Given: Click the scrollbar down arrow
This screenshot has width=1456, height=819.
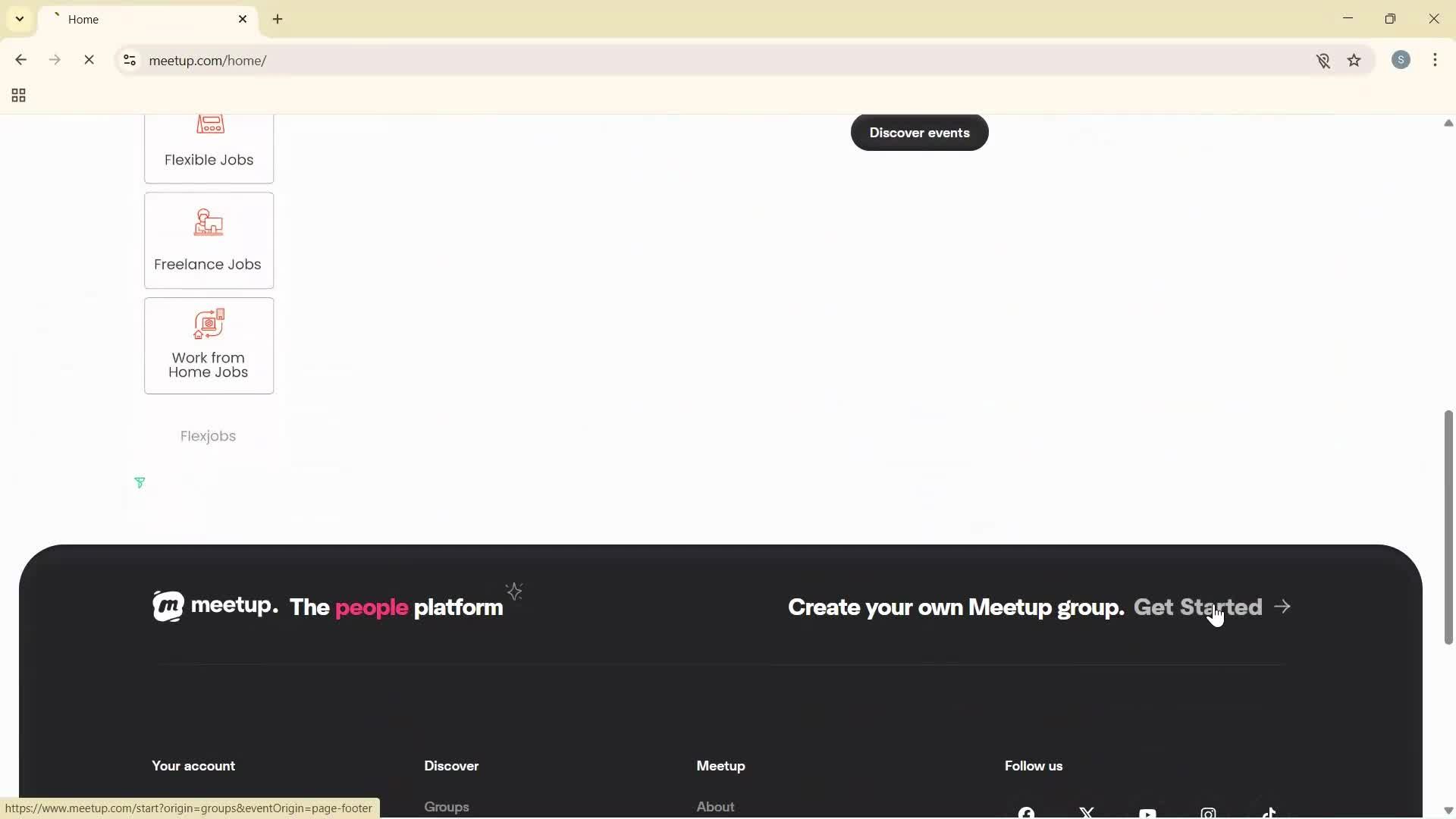Looking at the screenshot, I should tap(1448, 810).
